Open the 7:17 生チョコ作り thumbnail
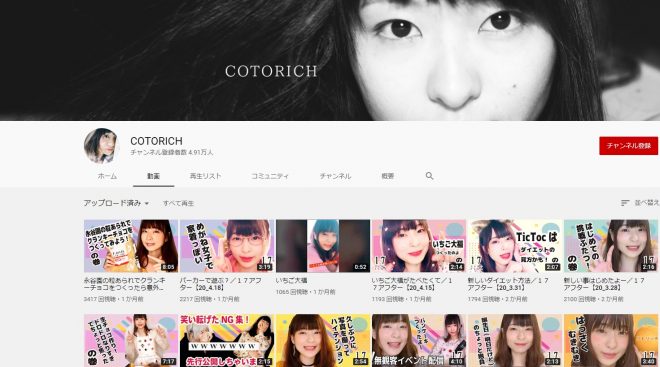This screenshot has height=367, width=660. coord(131,340)
